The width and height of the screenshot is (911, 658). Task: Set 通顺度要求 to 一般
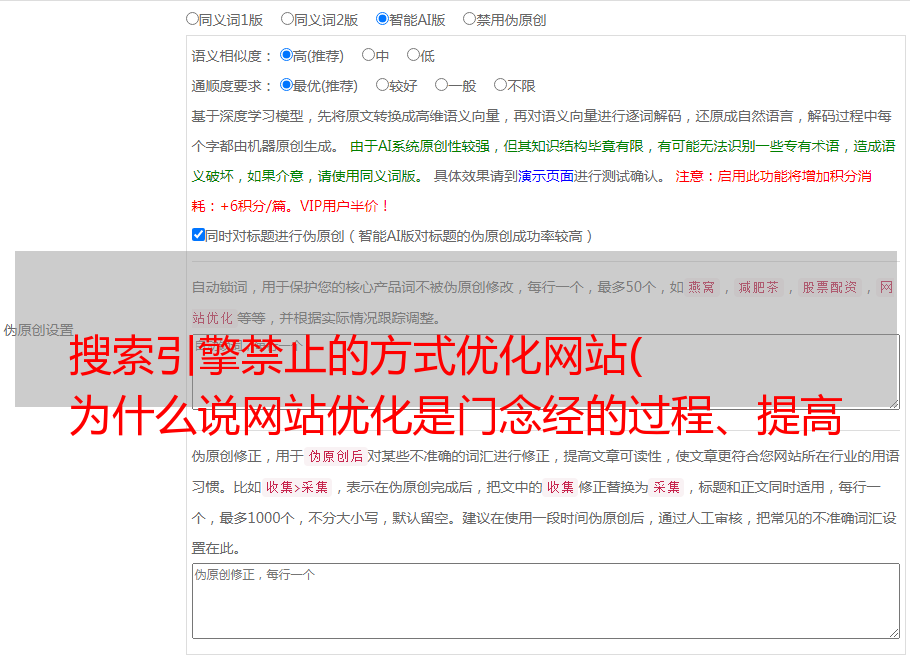click(x=441, y=85)
